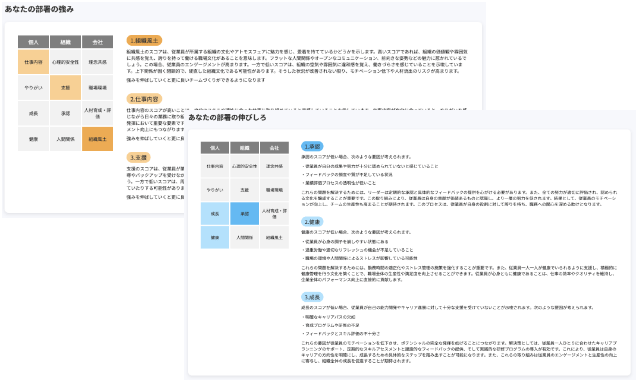Screen dimensions: 638x382
Task: Click dark blue 承認 cell in 伸びしろ table
Action: (245, 214)
